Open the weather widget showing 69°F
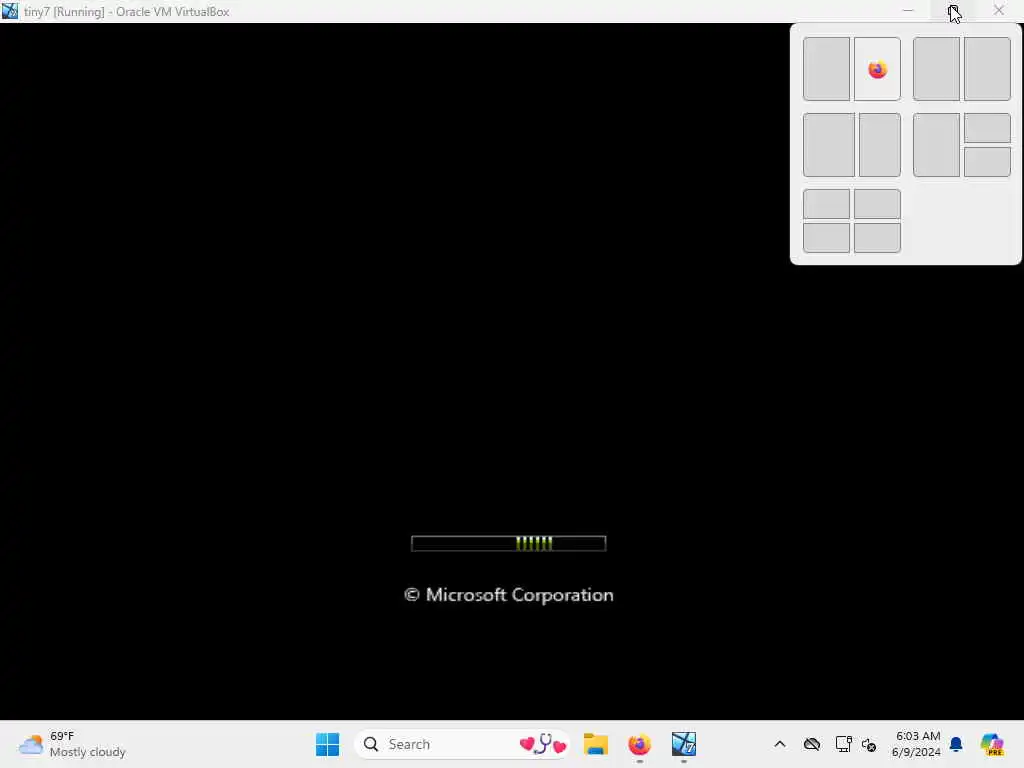Image resolution: width=1024 pixels, height=768 pixels. 72,744
